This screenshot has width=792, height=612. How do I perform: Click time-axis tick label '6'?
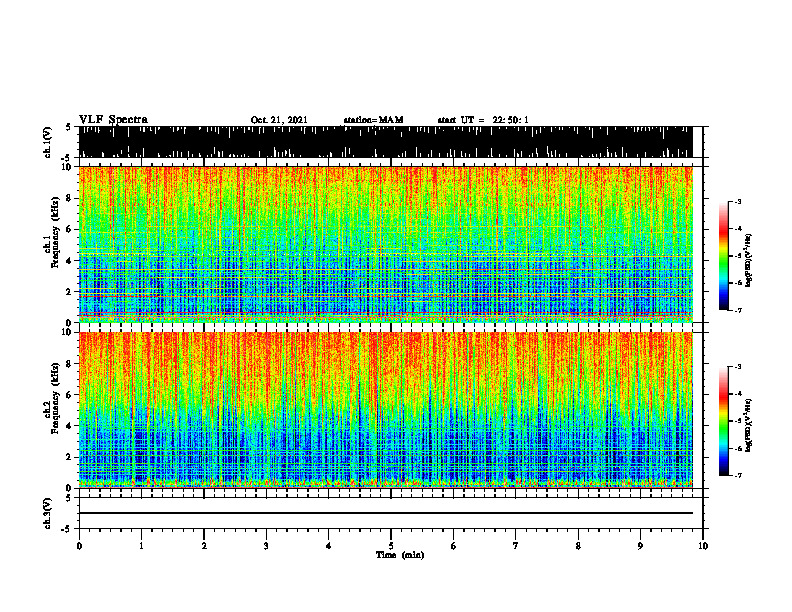point(454,546)
